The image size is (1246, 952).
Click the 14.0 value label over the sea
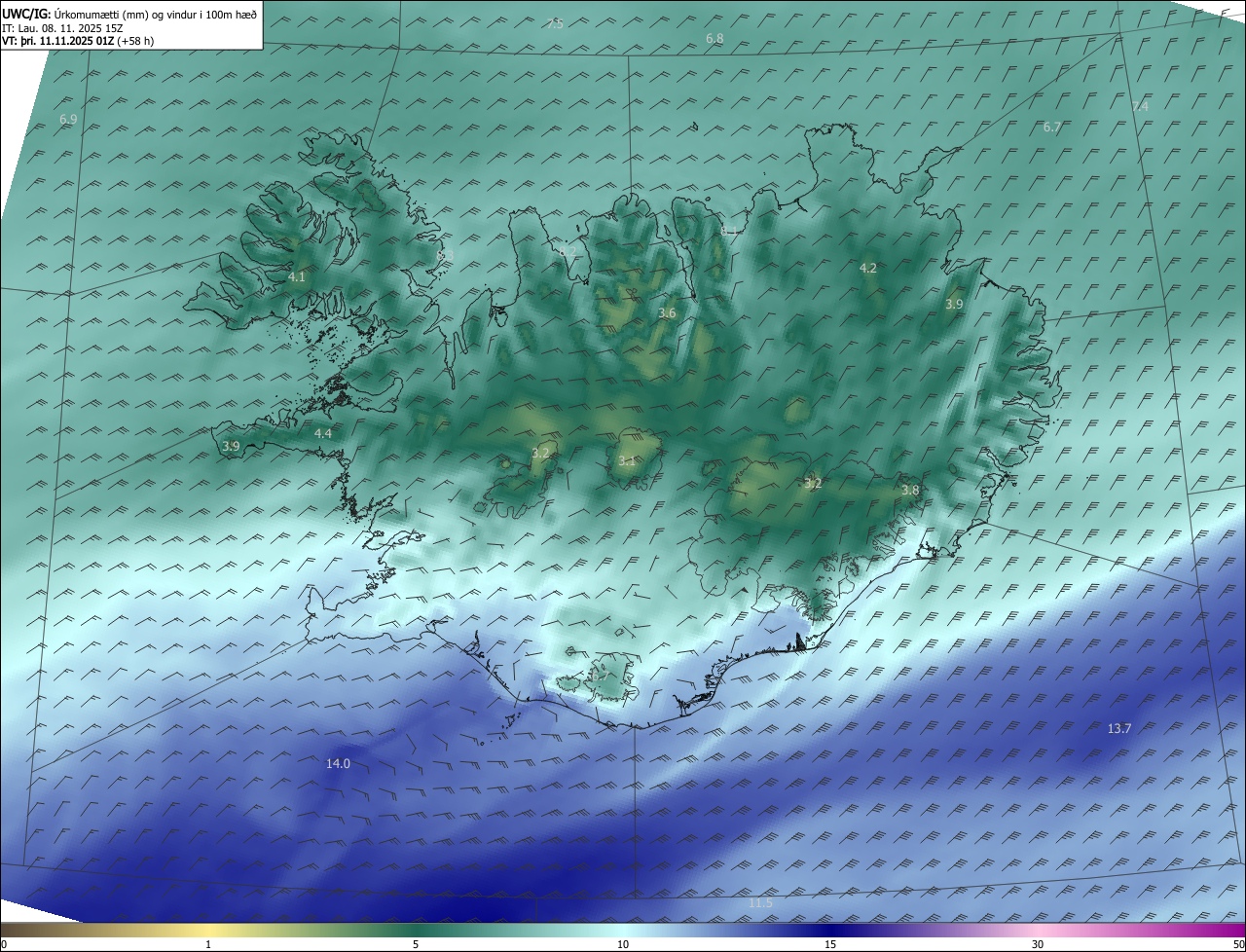(x=338, y=764)
